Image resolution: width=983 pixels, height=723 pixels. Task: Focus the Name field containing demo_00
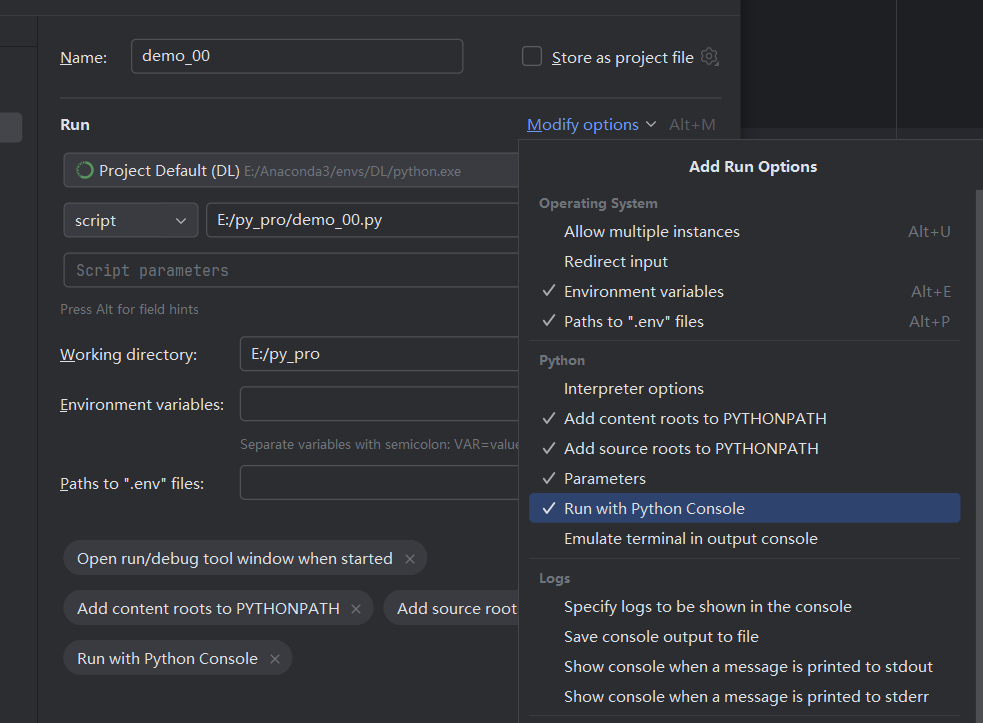pyautogui.click(x=297, y=56)
